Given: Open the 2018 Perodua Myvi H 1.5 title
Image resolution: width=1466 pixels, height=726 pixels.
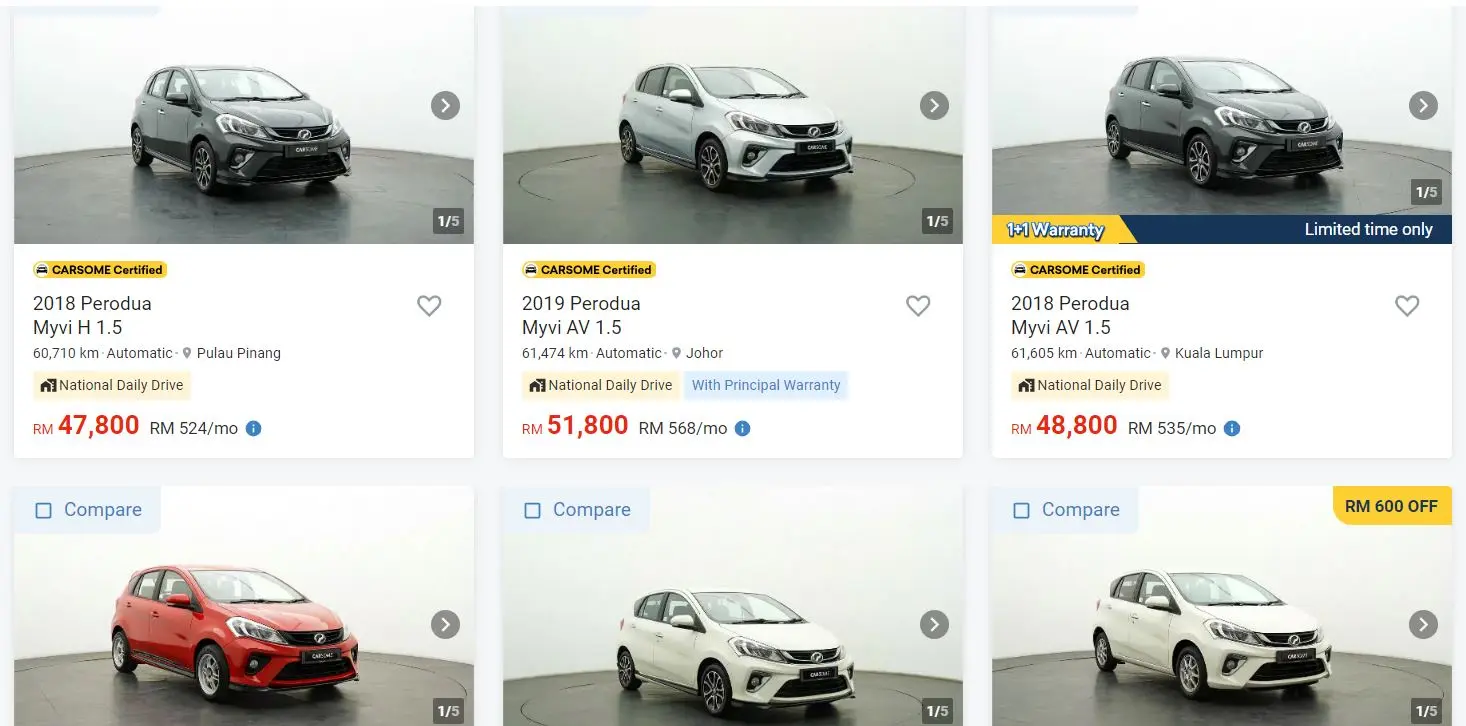Looking at the screenshot, I should (x=92, y=315).
